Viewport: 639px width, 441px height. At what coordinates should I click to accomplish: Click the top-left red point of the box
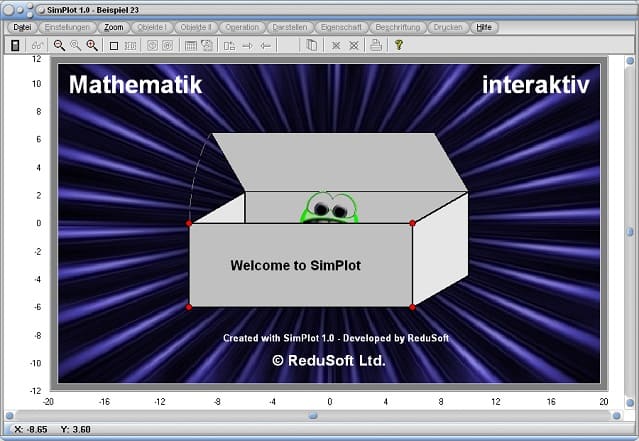(189, 223)
